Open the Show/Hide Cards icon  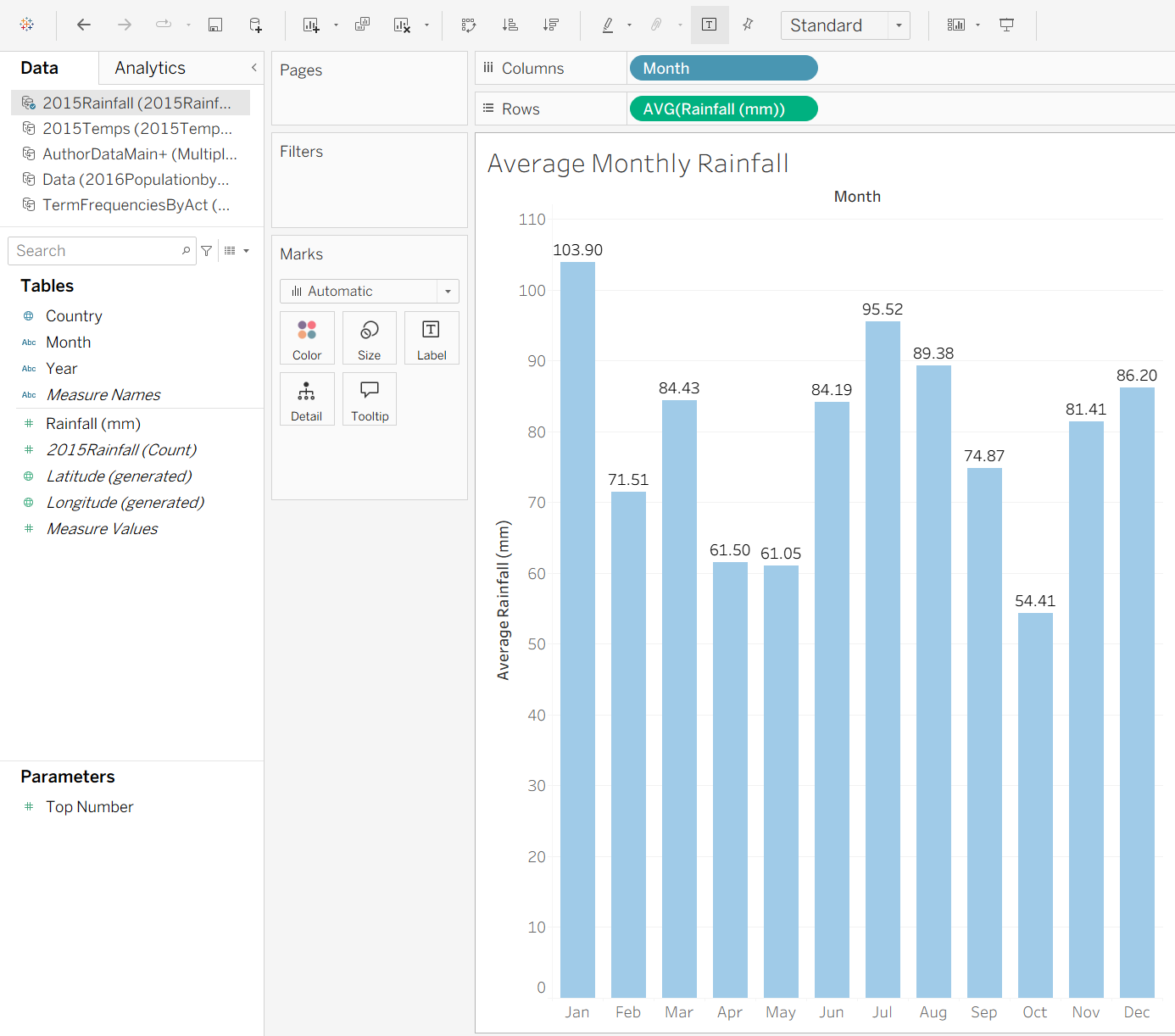click(x=956, y=25)
